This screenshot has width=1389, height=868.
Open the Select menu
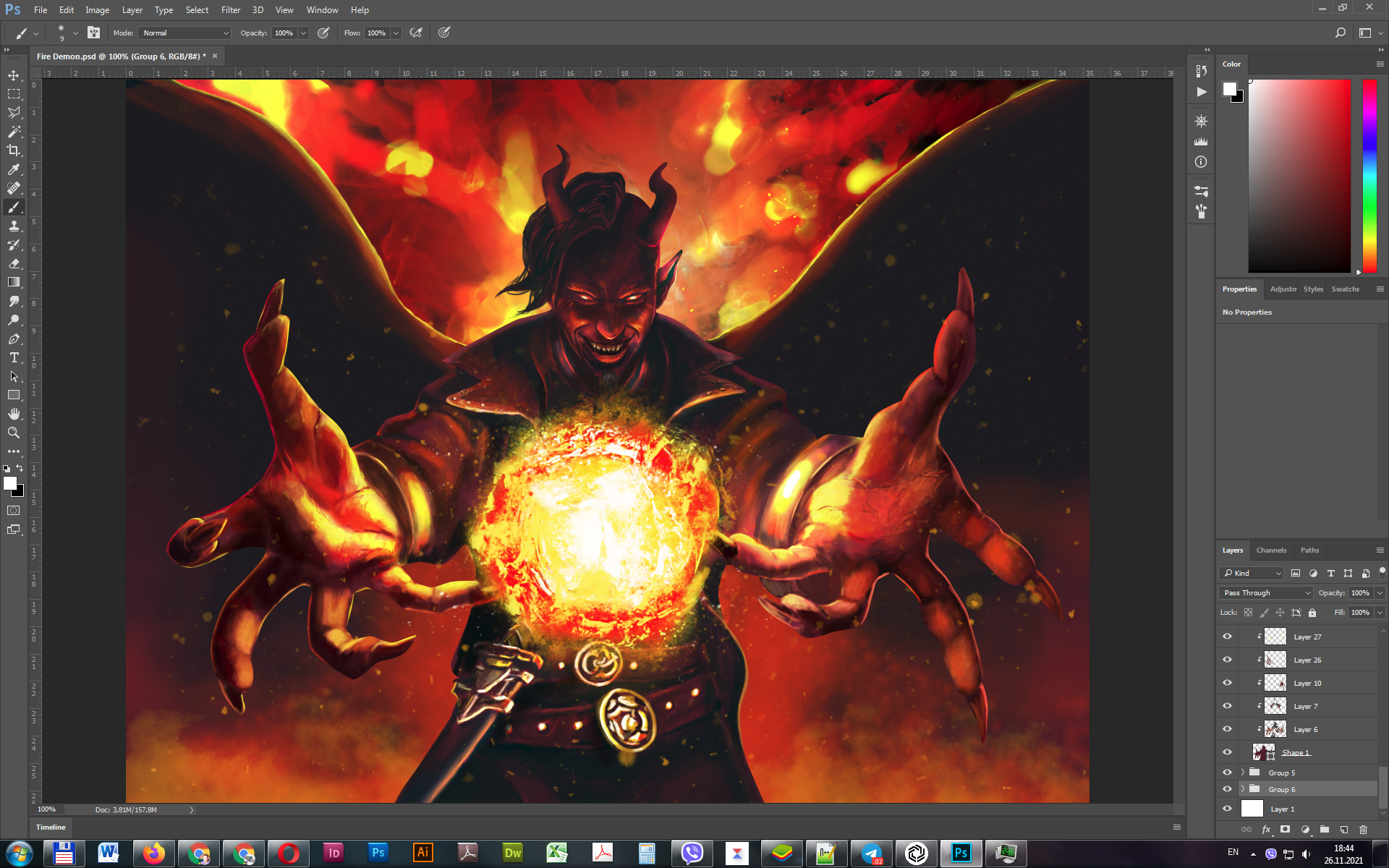(x=197, y=10)
